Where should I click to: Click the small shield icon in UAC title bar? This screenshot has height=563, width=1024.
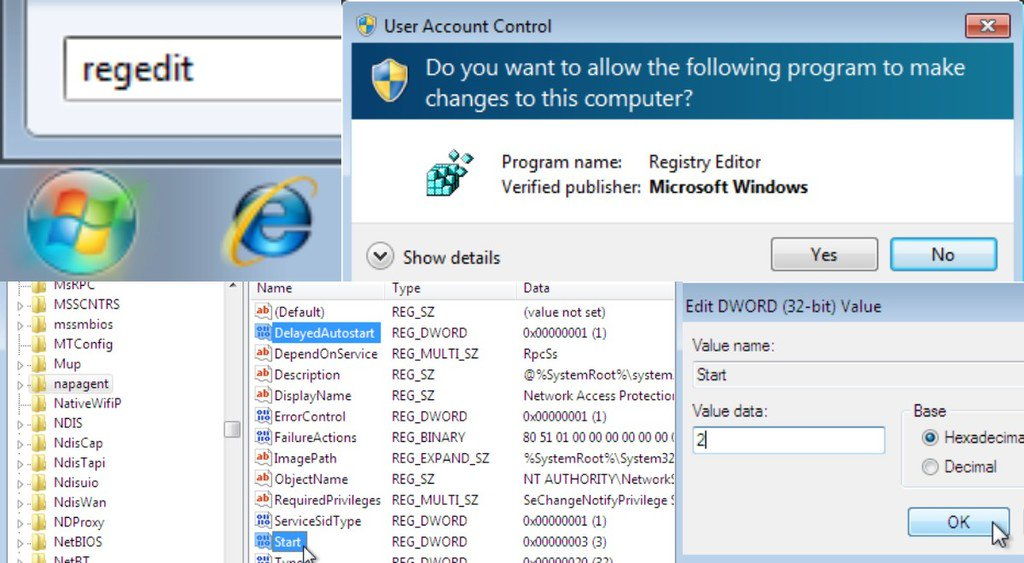[366, 25]
